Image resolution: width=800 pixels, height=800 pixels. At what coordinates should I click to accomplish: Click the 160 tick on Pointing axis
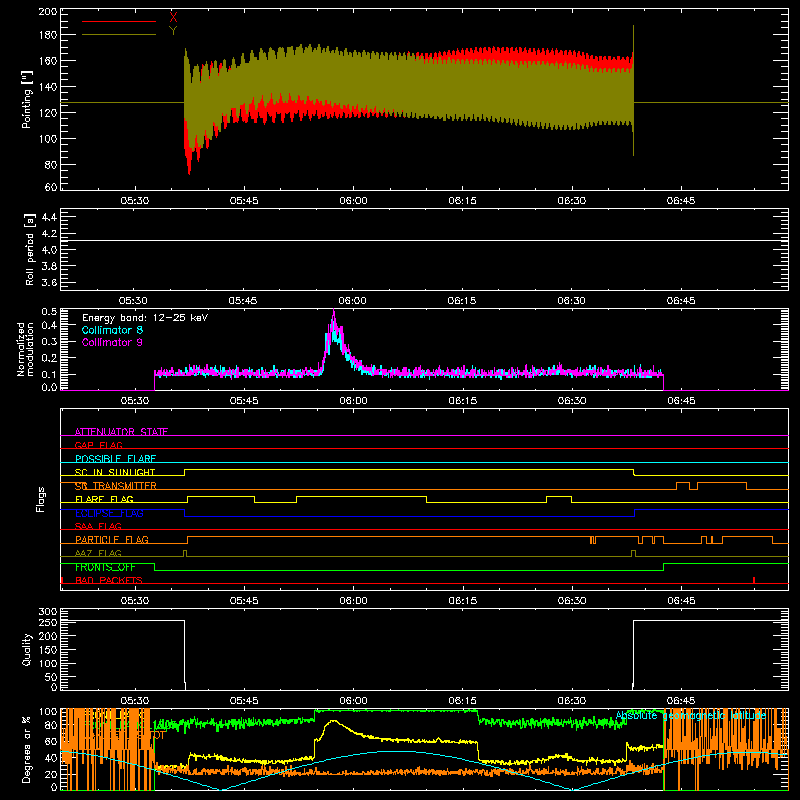pyautogui.click(x=48, y=61)
